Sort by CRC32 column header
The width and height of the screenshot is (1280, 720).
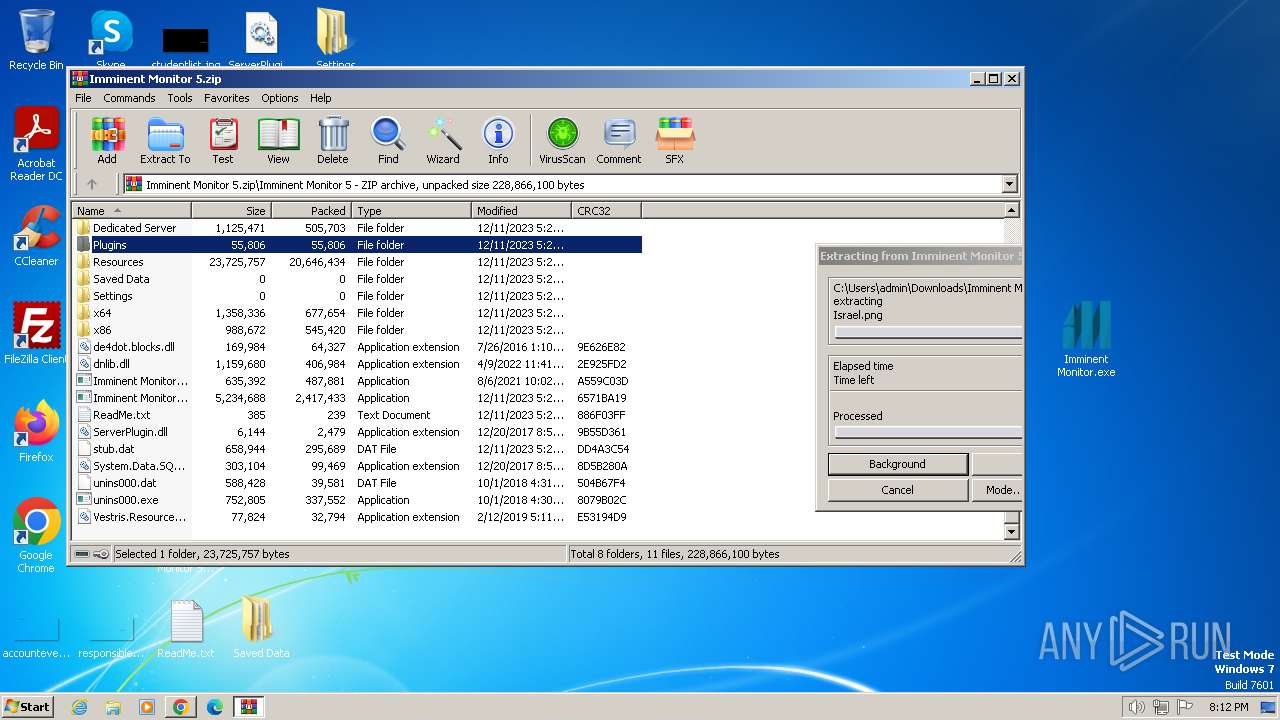606,211
